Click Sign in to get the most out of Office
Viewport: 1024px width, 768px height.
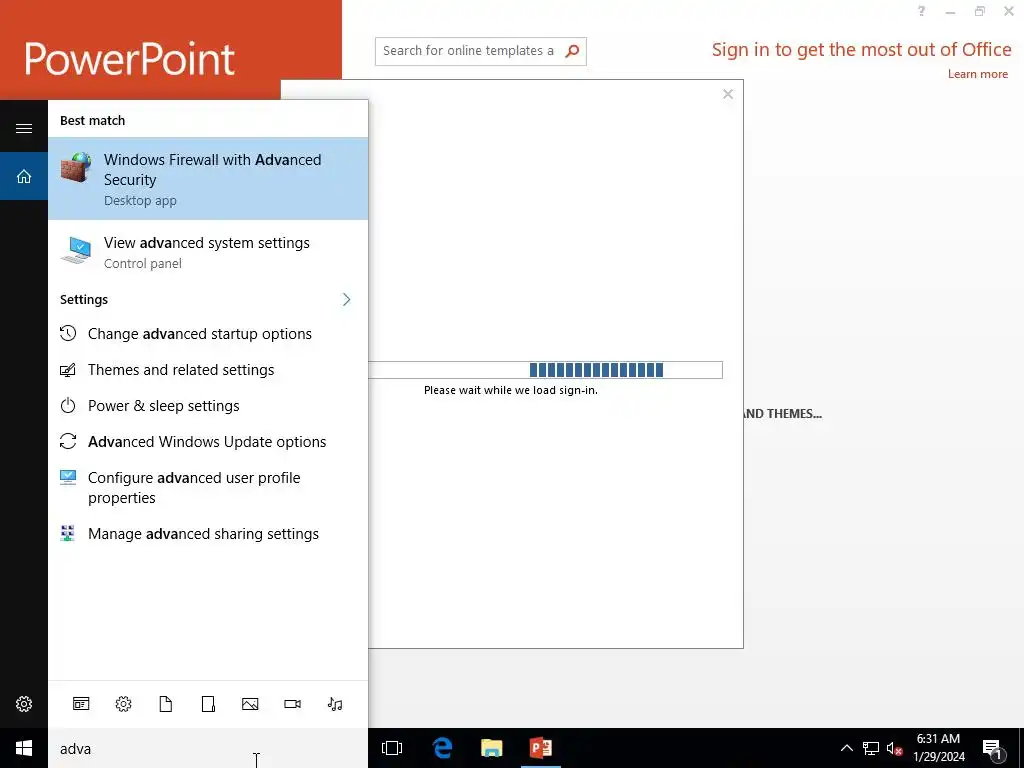click(x=861, y=50)
